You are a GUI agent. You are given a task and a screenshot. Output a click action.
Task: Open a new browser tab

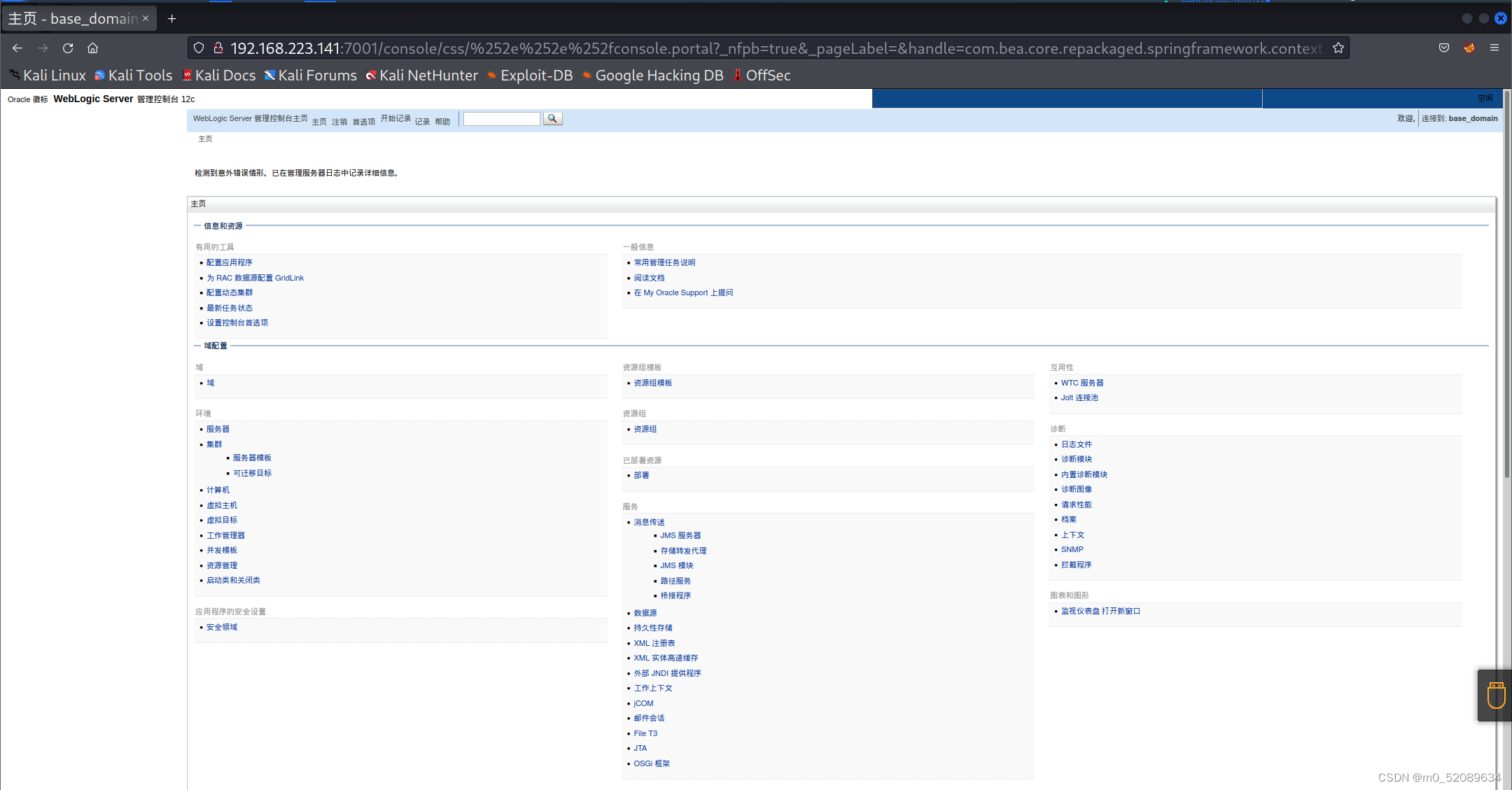(172, 19)
